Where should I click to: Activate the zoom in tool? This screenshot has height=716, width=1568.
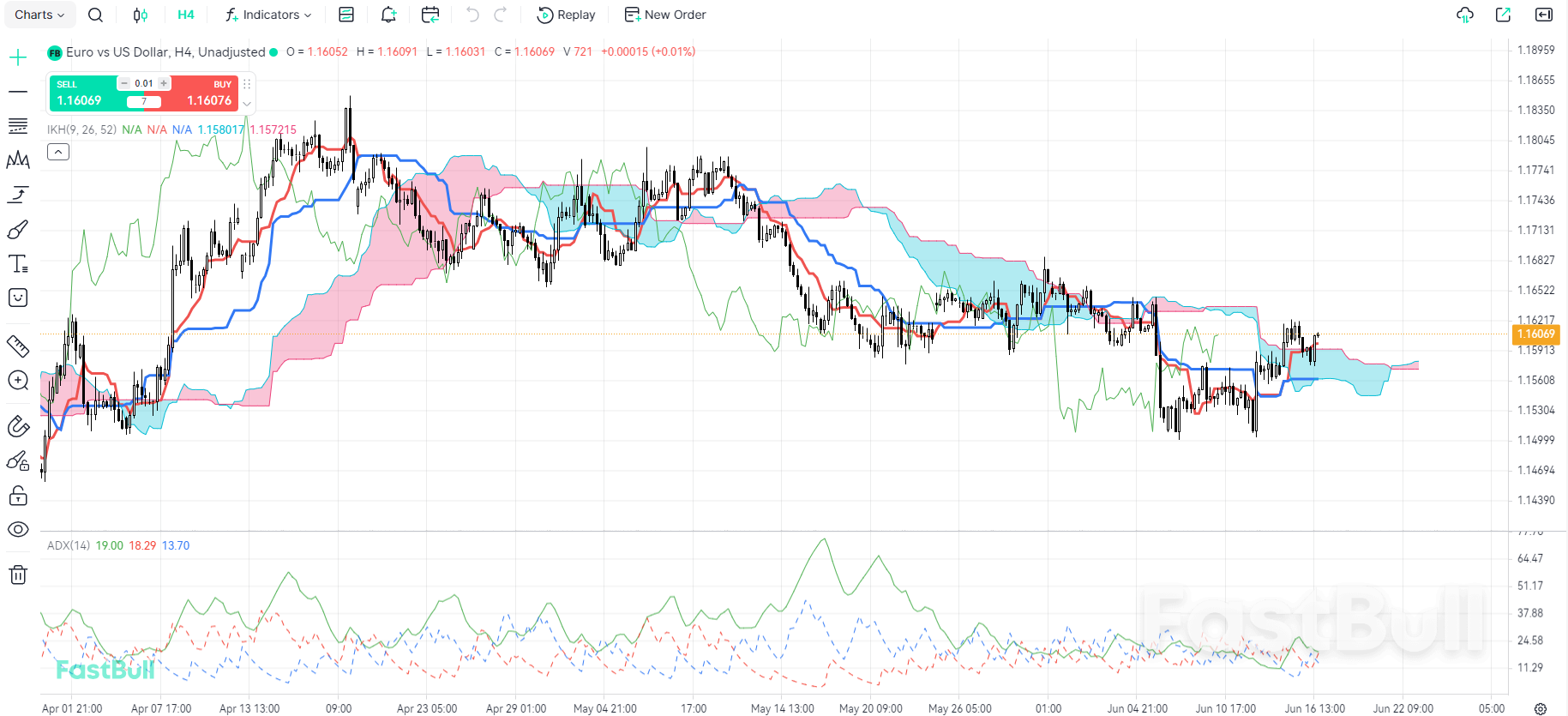[x=18, y=380]
